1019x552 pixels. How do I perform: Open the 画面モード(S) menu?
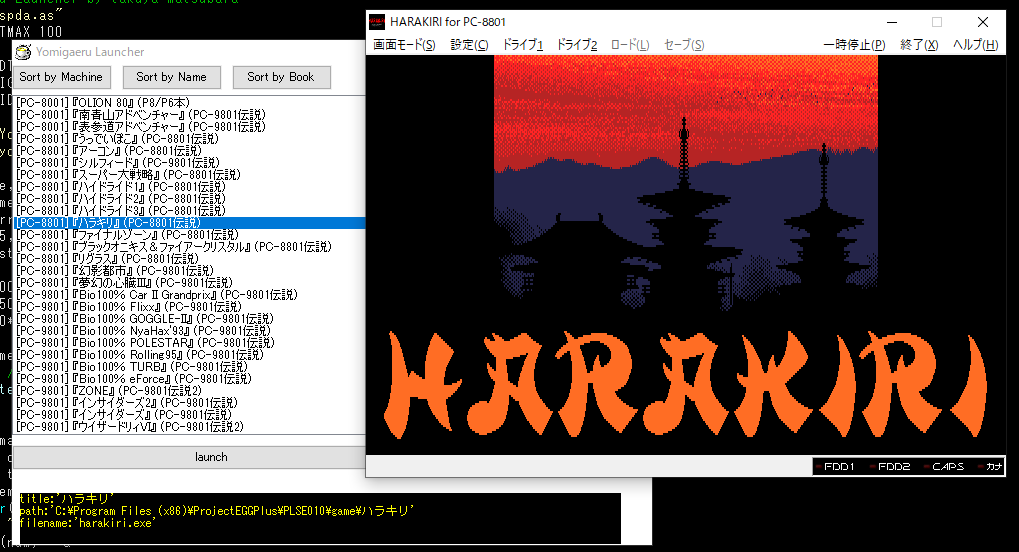404,45
